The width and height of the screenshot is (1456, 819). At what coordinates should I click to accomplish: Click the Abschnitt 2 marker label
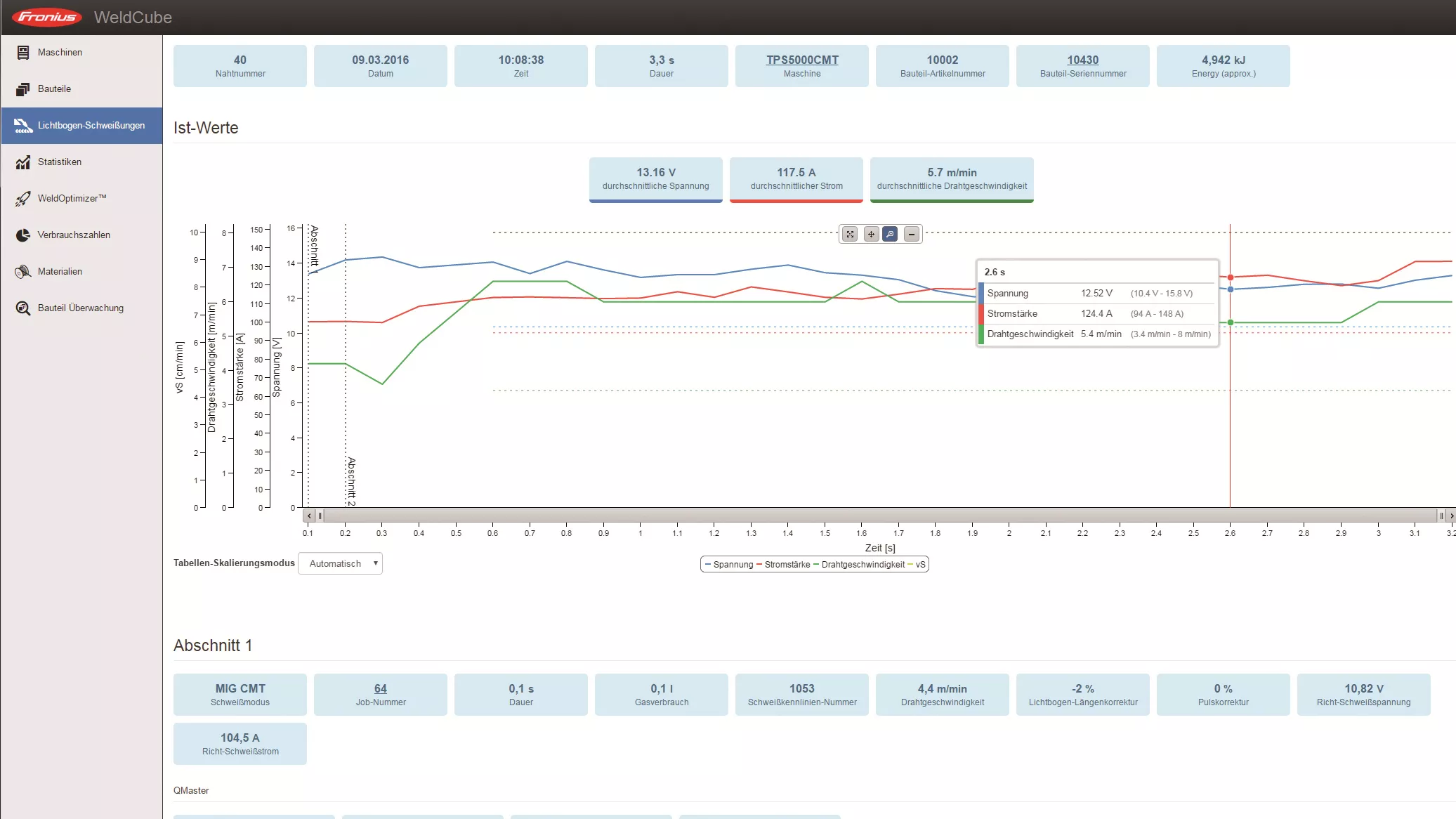coord(351,481)
